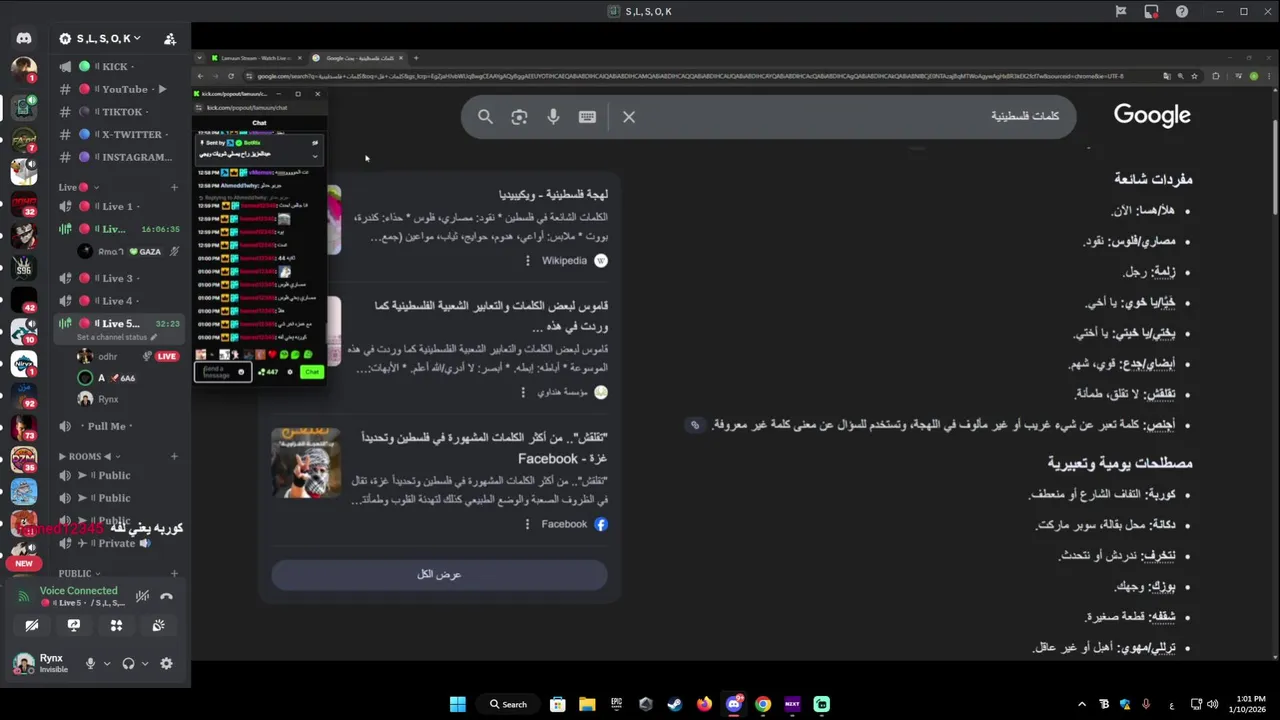
Task: Join the Live 1 voice channel
Action: 115,206
